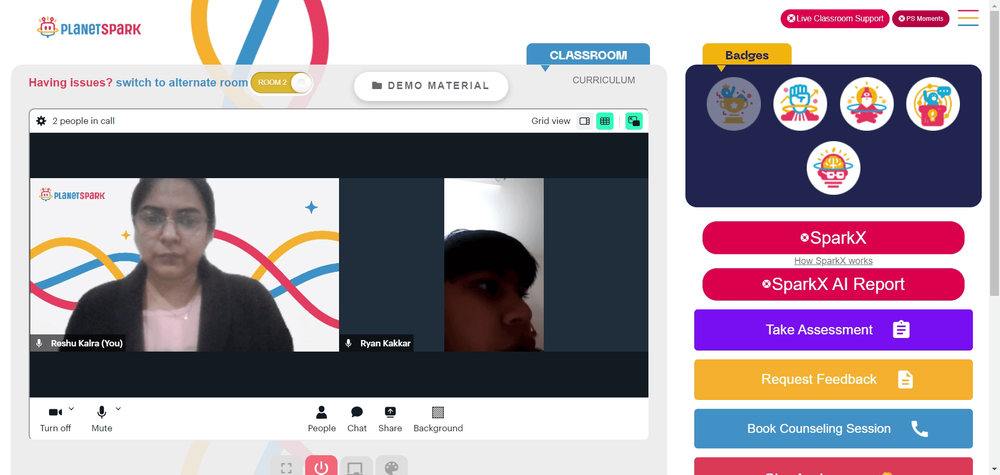1000x475 pixels.
Task: Select the raised fist badge
Action: pyautogui.click(x=800, y=104)
